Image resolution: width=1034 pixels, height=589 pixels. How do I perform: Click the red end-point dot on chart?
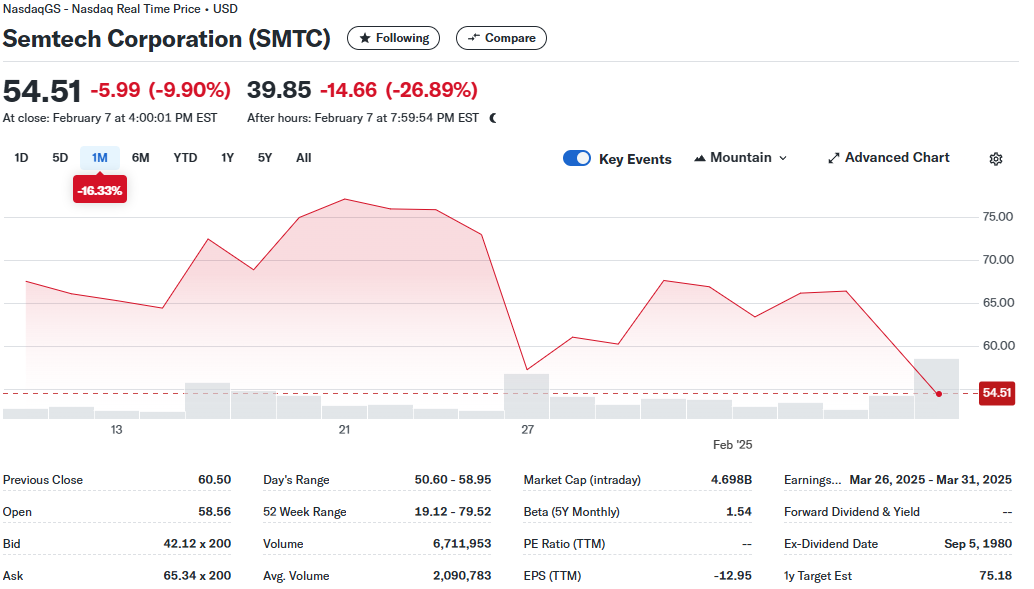coord(939,394)
